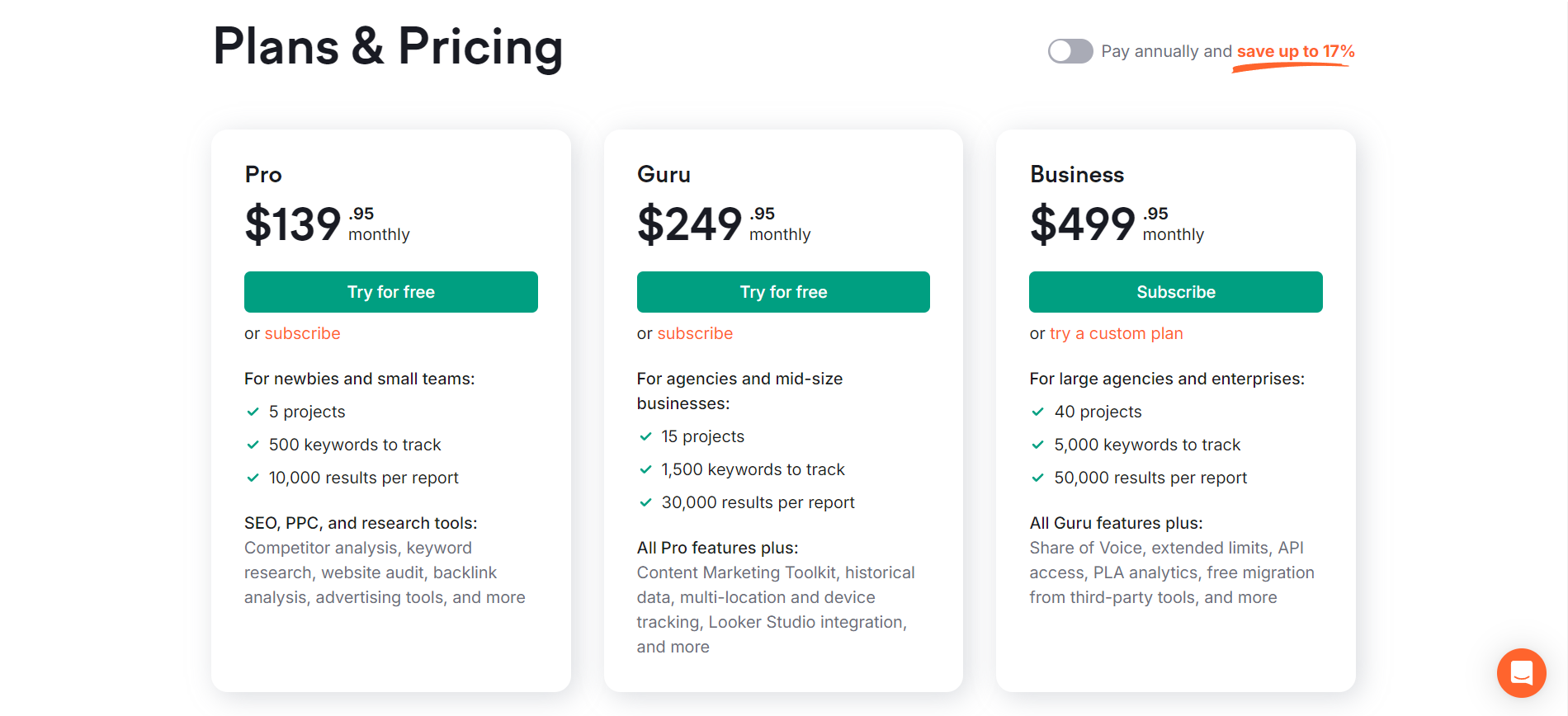
Task: Enable annual billing with the toggle
Action: coord(1070,51)
